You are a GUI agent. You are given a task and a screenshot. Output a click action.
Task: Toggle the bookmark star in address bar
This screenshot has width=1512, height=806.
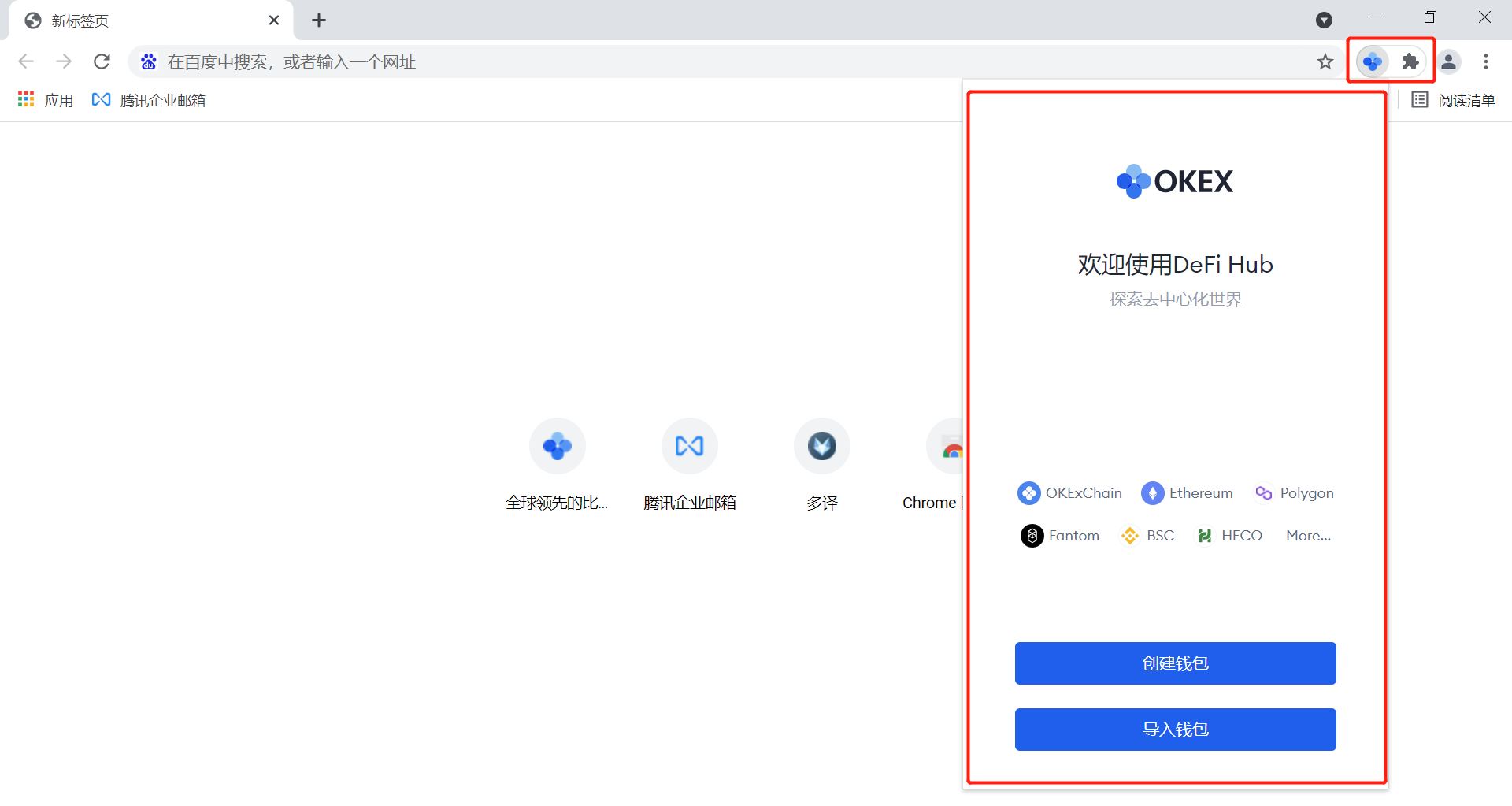1325,61
